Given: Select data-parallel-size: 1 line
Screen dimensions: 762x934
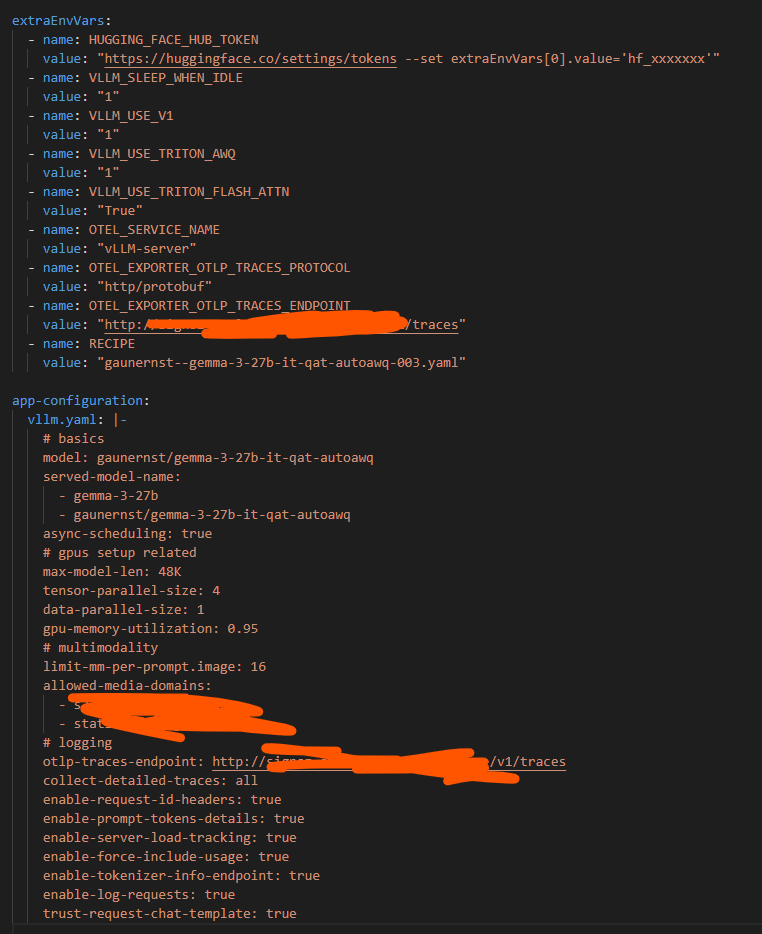Looking at the screenshot, I should point(123,610).
